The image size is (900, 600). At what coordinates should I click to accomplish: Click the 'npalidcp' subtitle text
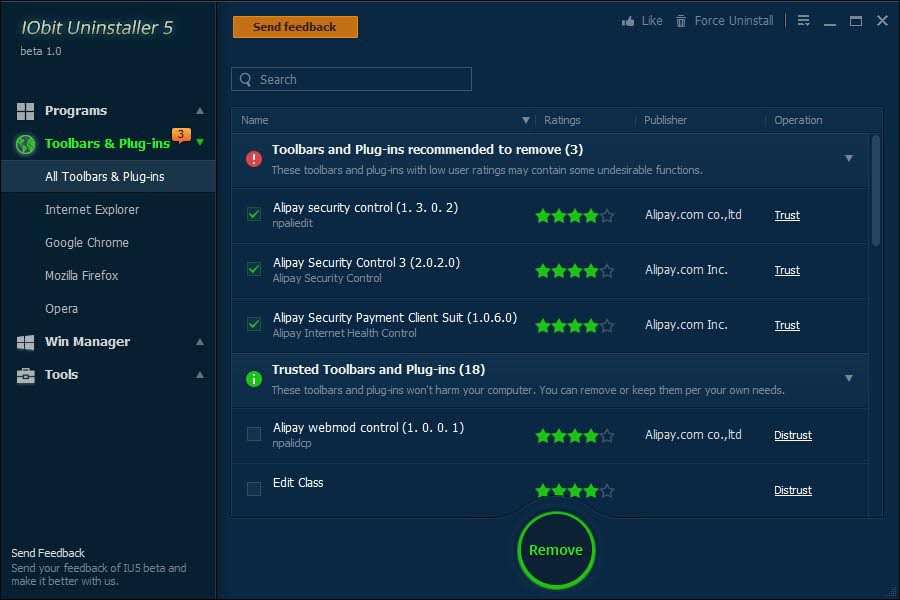tap(292, 443)
